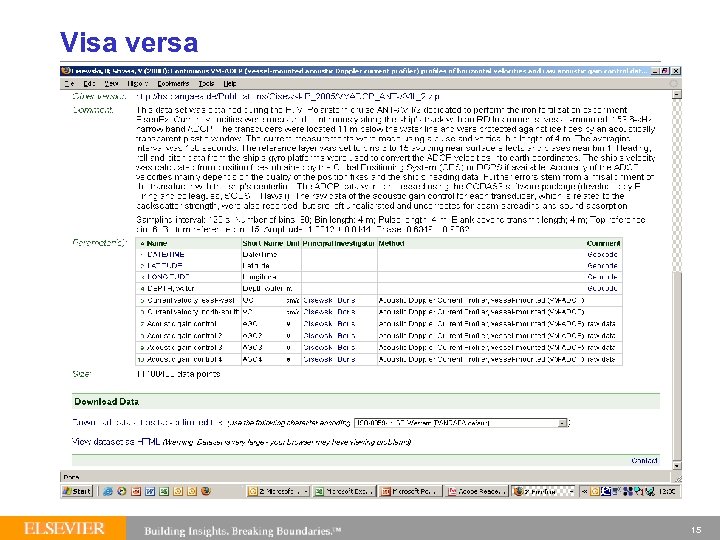Click the Principal Investigator column header

(338, 243)
